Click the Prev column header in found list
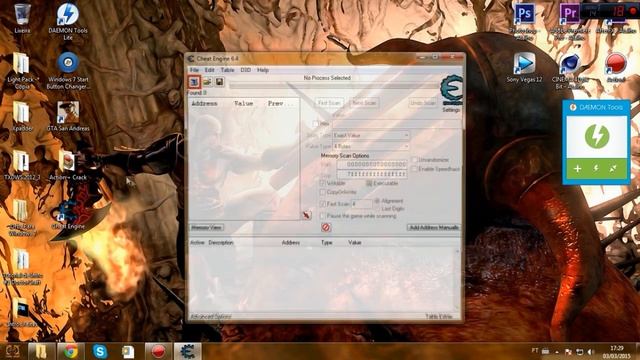This screenshot has width=640, height=360. 280,104
